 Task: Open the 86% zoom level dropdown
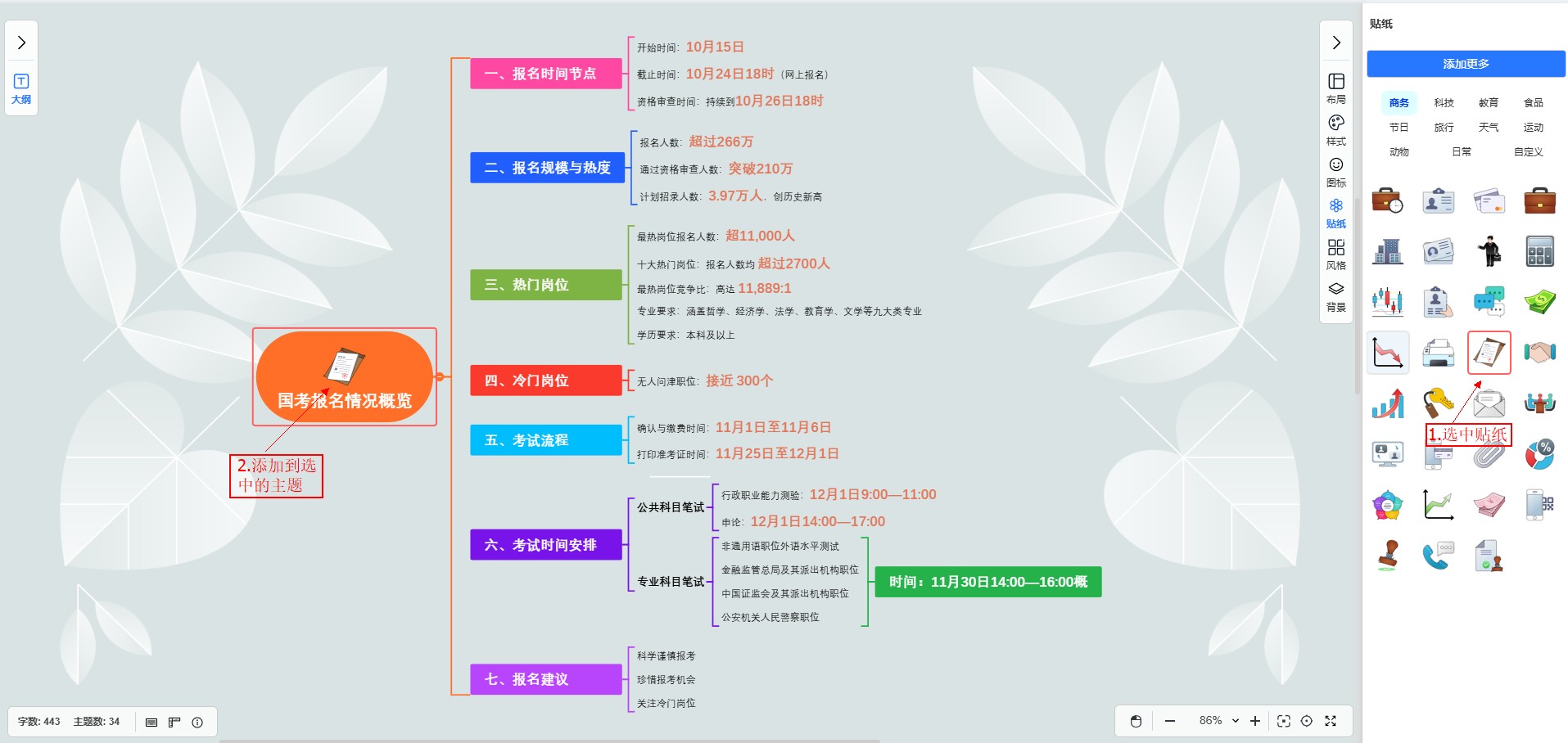tap(1218, 721)
